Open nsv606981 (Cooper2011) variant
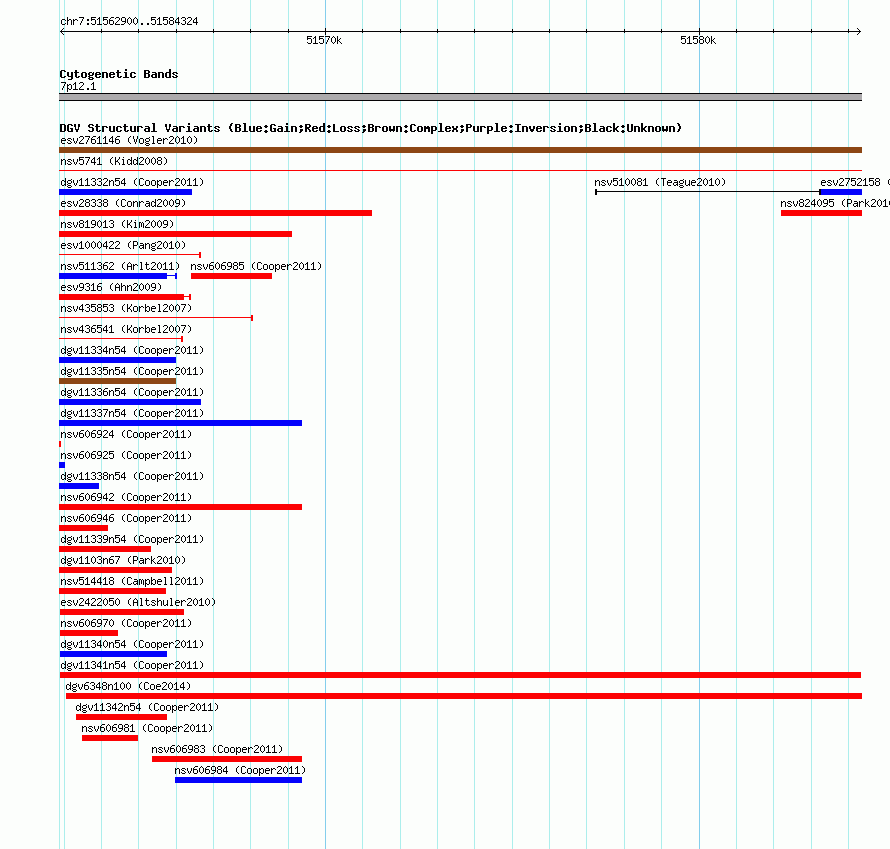The image size is (890, 849). click(x=147, y=728)
